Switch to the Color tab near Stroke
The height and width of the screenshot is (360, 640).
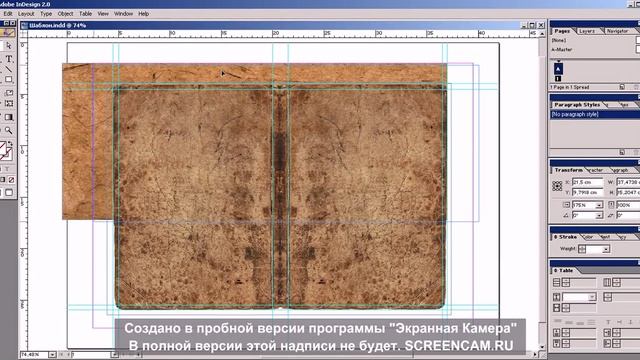pos(588,237)
